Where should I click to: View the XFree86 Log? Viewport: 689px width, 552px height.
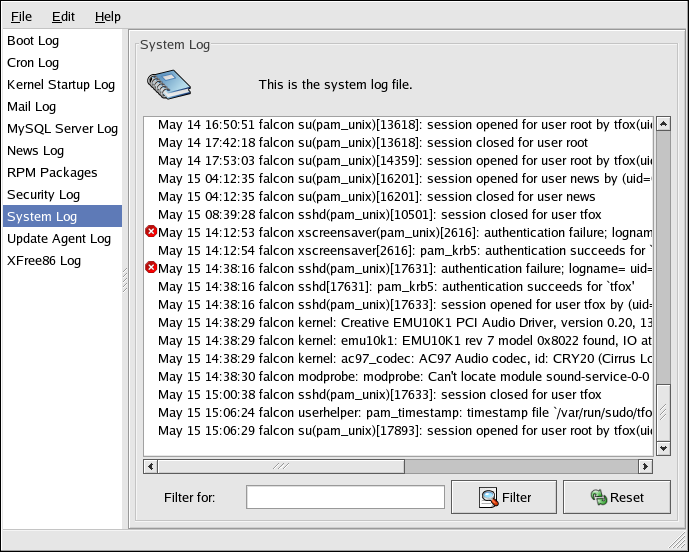[x=43, y=261]
